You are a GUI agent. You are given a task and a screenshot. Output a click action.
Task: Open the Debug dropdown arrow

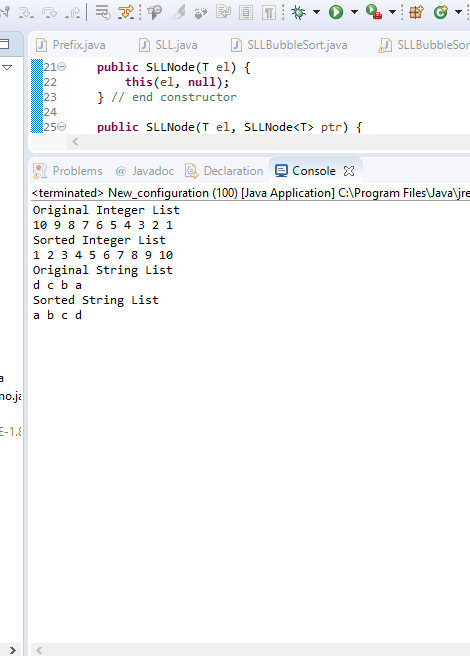pos(317,12)
